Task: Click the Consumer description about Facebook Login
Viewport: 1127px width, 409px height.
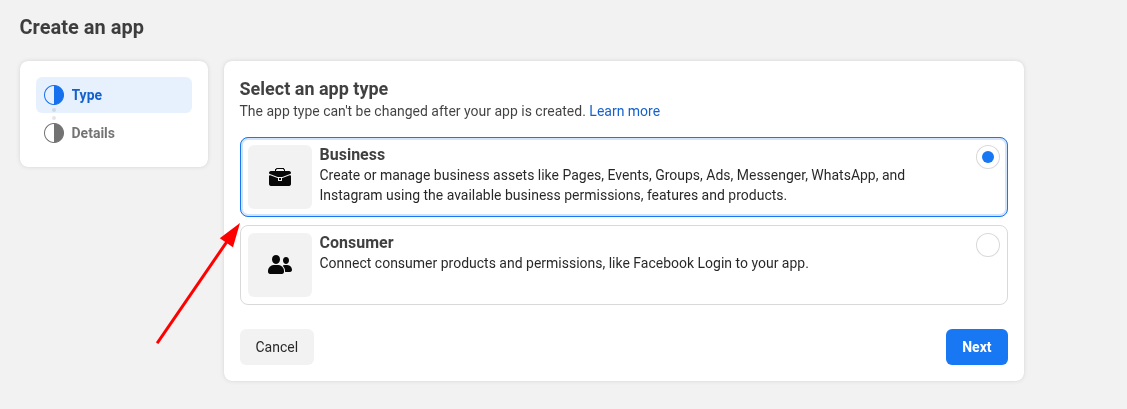Action: coord(563,263)
